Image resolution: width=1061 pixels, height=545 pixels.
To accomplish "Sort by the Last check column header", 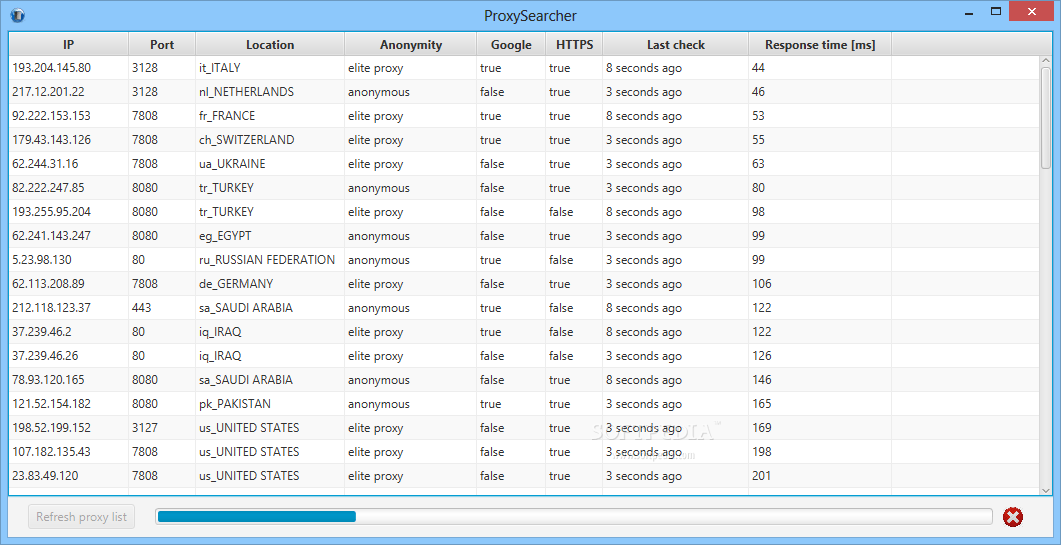I will click(675, 45).
